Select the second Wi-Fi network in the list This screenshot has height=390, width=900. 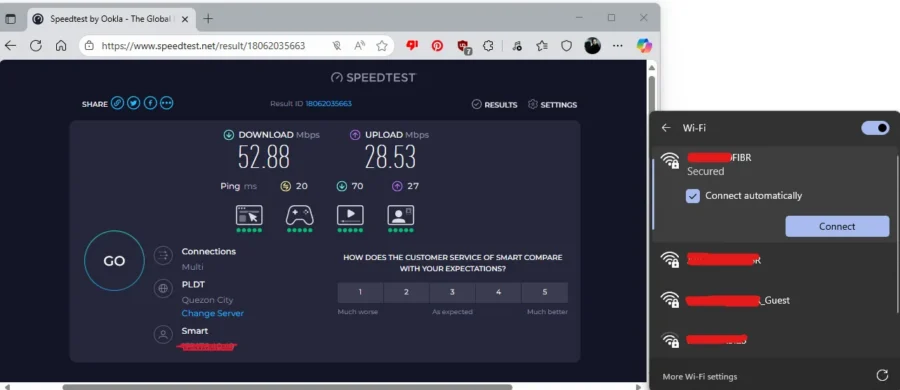click(x=775, y=260)
